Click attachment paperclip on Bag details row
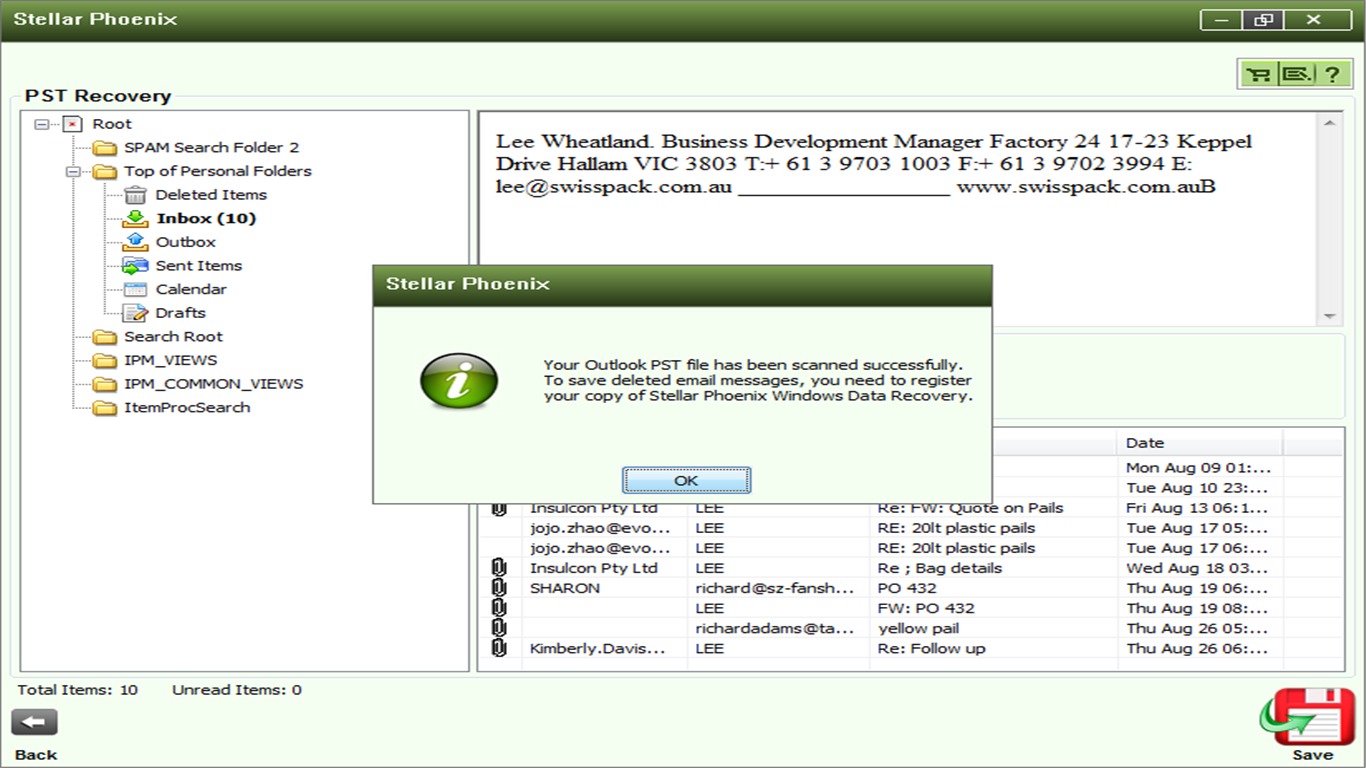The image size is (1366, 768). pos(499,568)
